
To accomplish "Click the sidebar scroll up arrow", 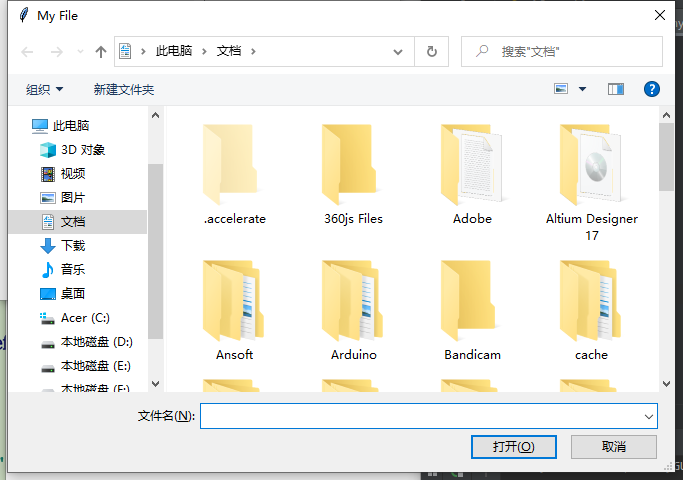I will point(156,115).
